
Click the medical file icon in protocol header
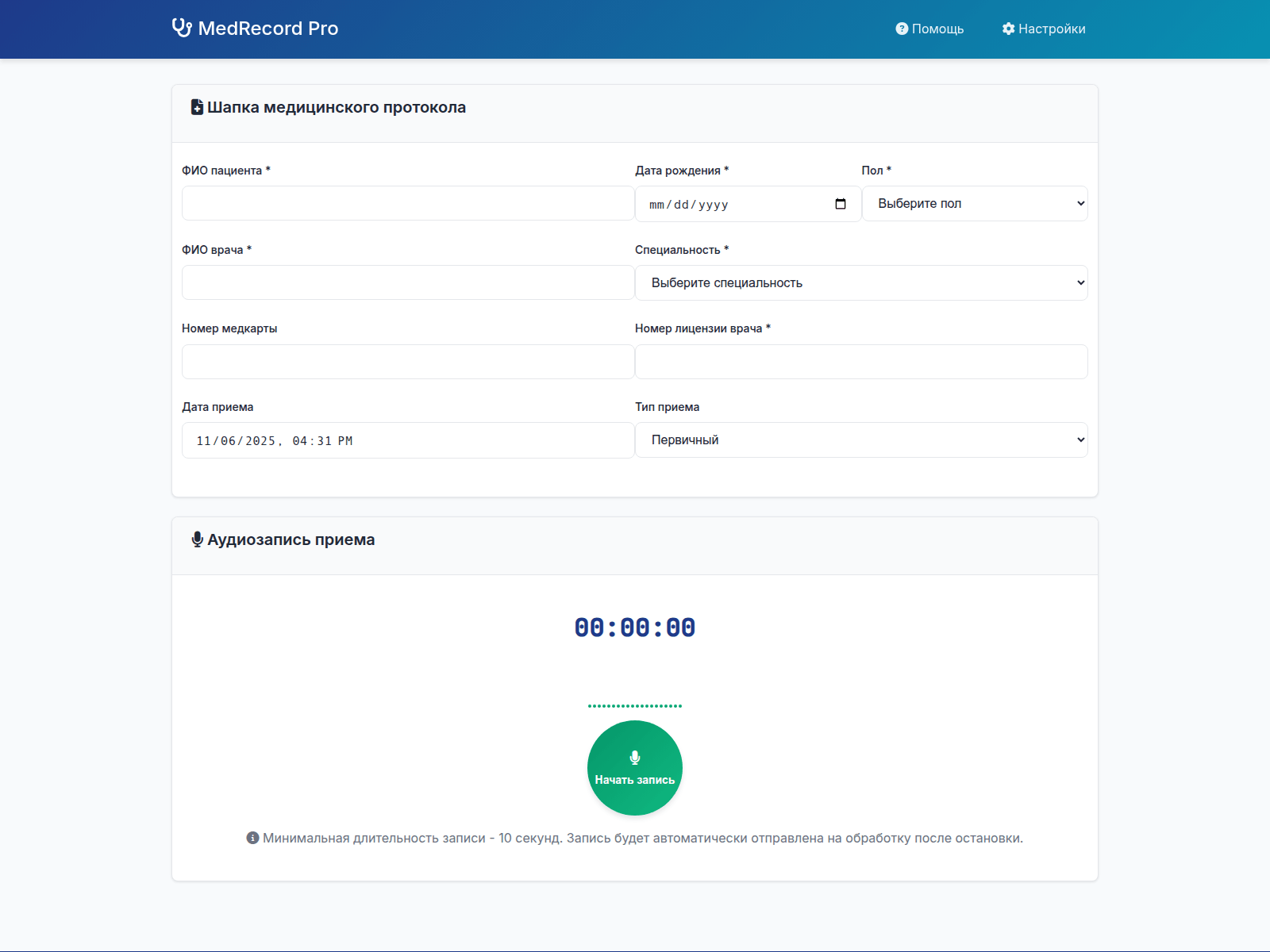point(197,107)
